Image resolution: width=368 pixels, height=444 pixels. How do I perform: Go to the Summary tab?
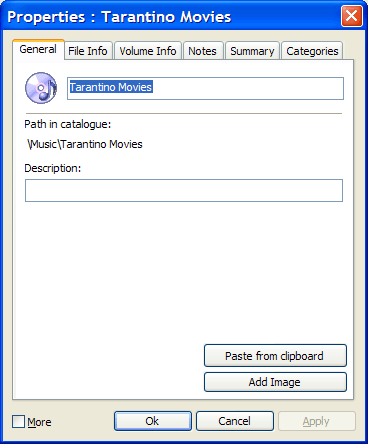252,51
